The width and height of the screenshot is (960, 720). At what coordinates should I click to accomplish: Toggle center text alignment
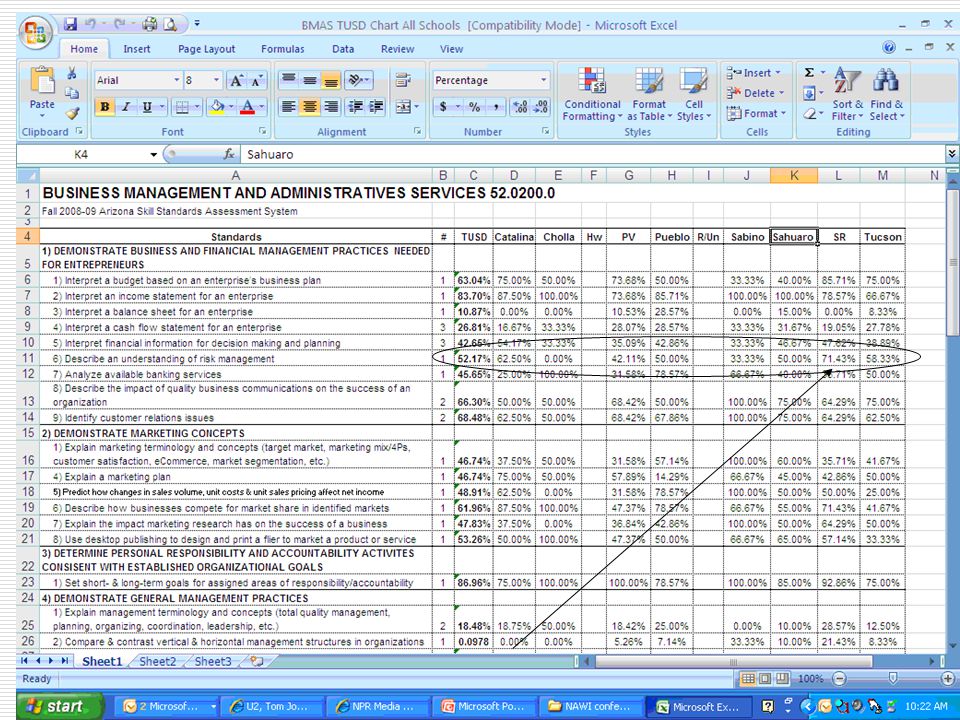pyautogui.click(x=310, y=107)
